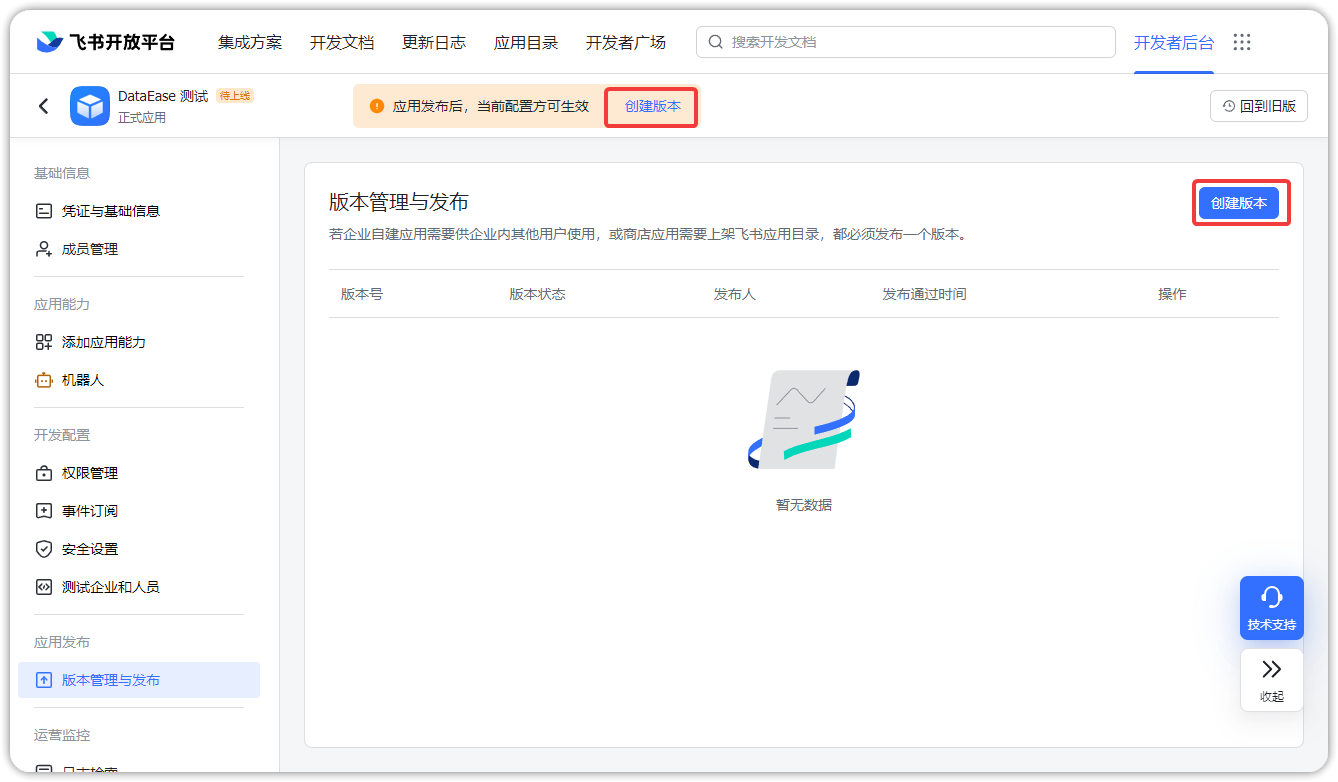The width and height of the screenshot is (1338, 782).
Task: Click the 成员管理 person icon
Action: coord(43,249)
